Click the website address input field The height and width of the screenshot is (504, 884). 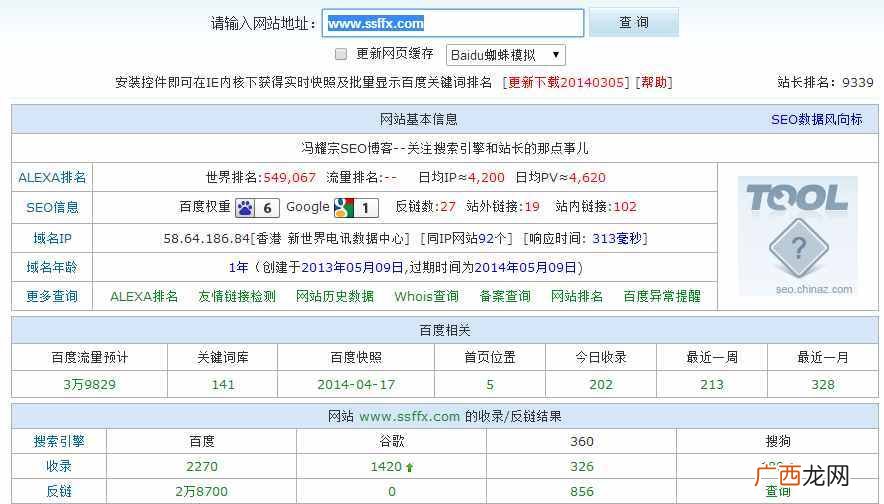coord(453,23)
